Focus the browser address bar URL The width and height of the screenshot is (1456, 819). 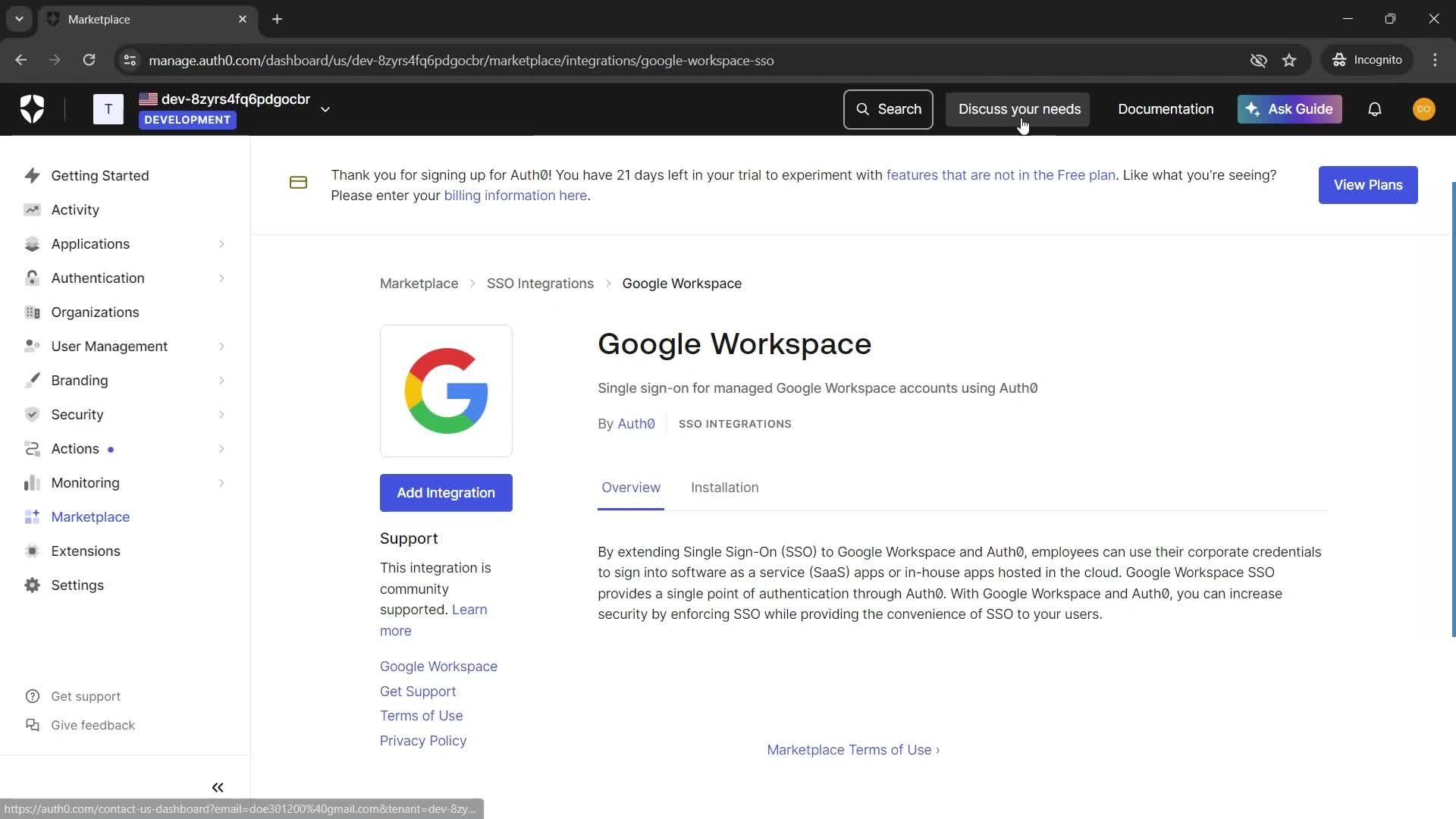click(x=461, y=61)
